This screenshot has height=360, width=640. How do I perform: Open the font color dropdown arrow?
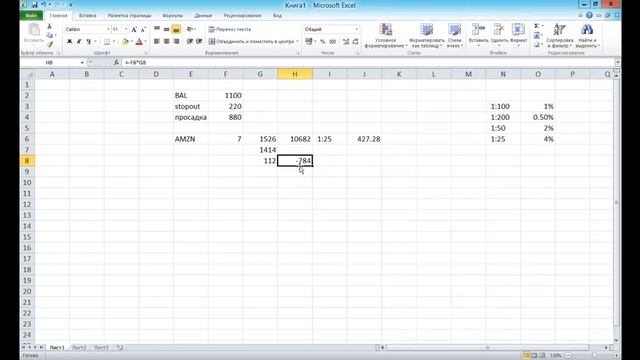[x=145, y=42]
